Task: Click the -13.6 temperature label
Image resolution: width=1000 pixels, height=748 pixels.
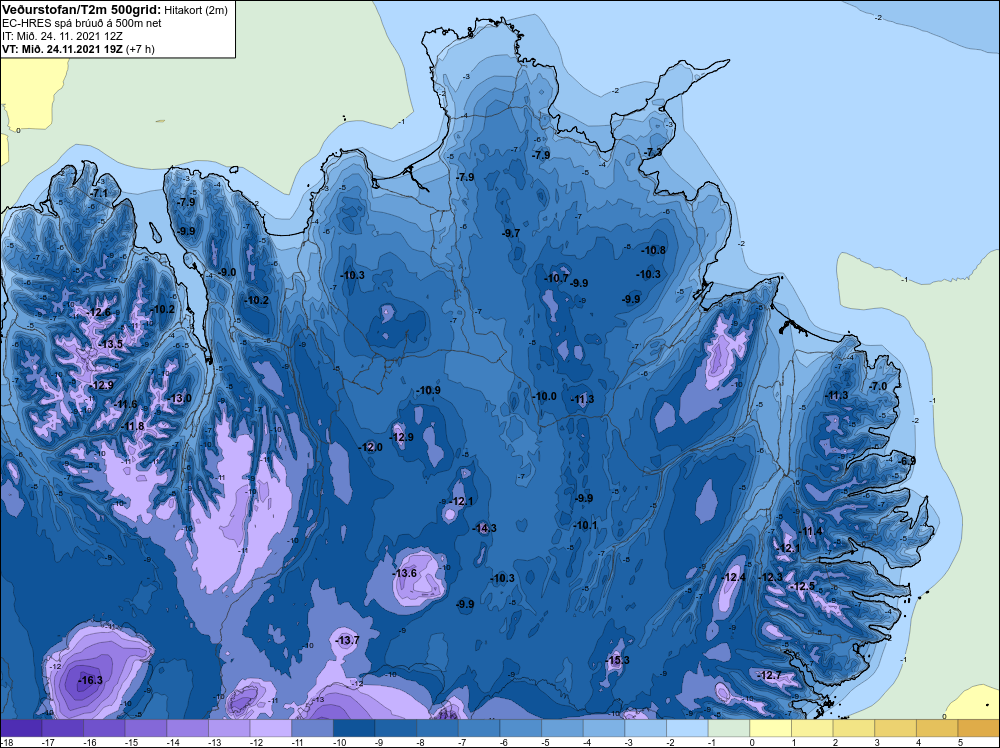Action: pos(404,573)
